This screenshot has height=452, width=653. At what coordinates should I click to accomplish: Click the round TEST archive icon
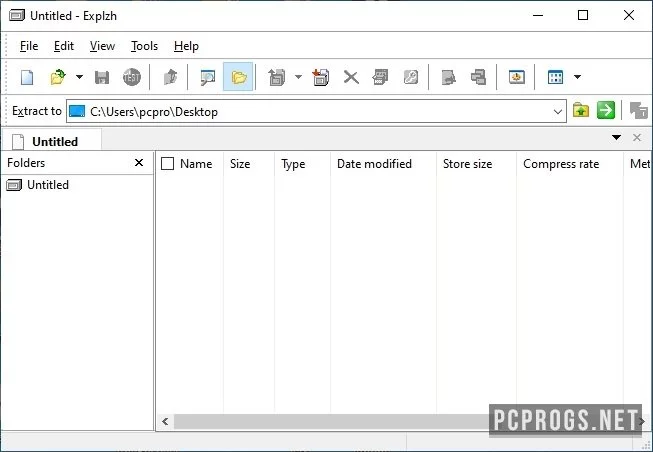[132, 77]
